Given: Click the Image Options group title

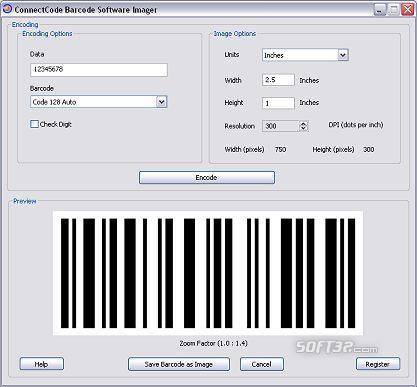Looking at the screenshot, I should point(235,34).
